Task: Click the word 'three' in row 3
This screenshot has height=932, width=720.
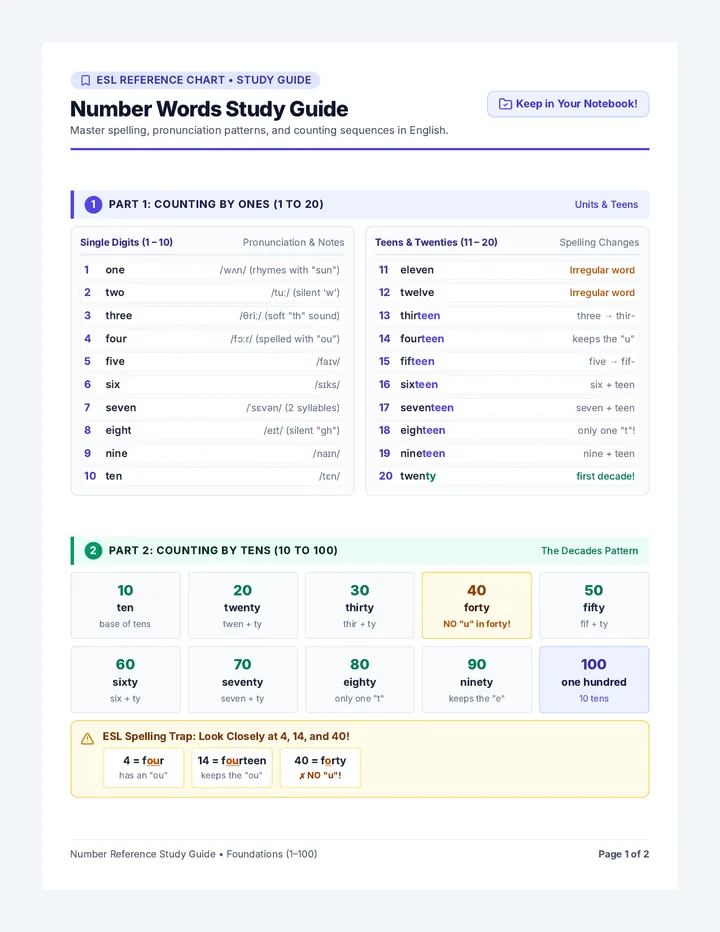Action: pos(119,316)
